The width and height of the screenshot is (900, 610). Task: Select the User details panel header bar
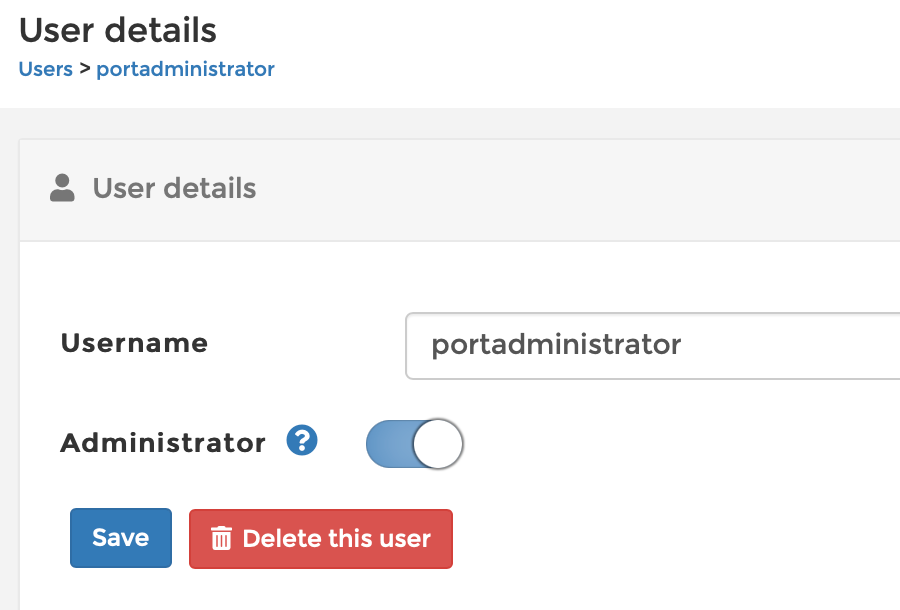click(x=460, y=190)
